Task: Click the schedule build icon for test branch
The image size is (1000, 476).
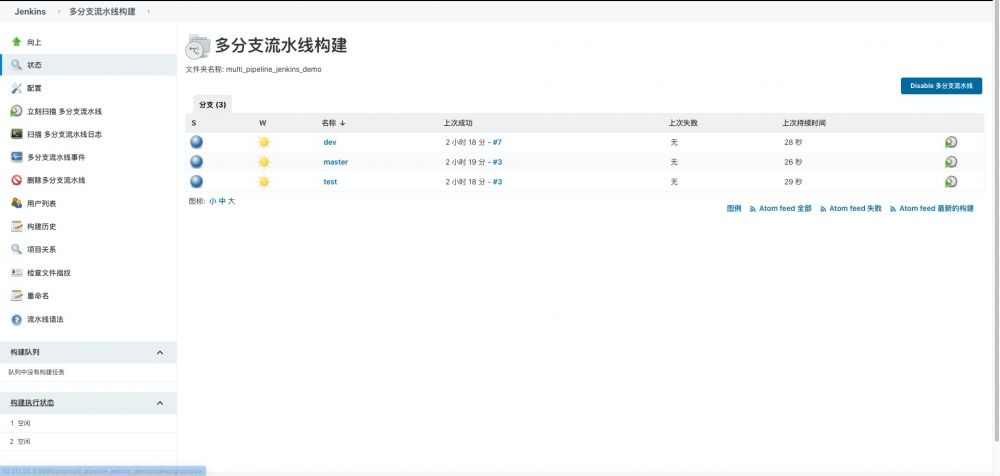Action: 951,182
